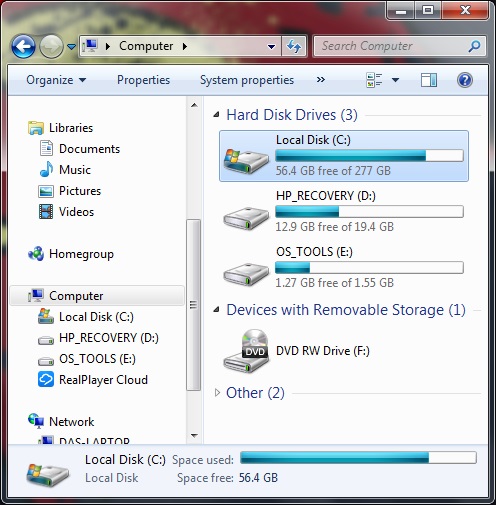The height and width of the screenshot is (505, 497).
Task: Select the DVD RW Drive (F:) icon
Action: pyautogui.click(x=246, y=351)
